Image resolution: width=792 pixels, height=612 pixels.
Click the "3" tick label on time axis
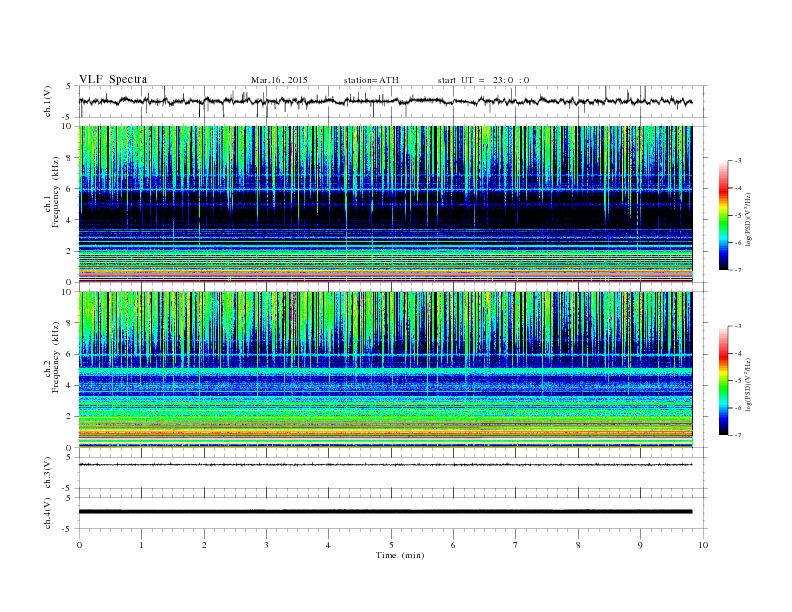click(x=266, y=545)
